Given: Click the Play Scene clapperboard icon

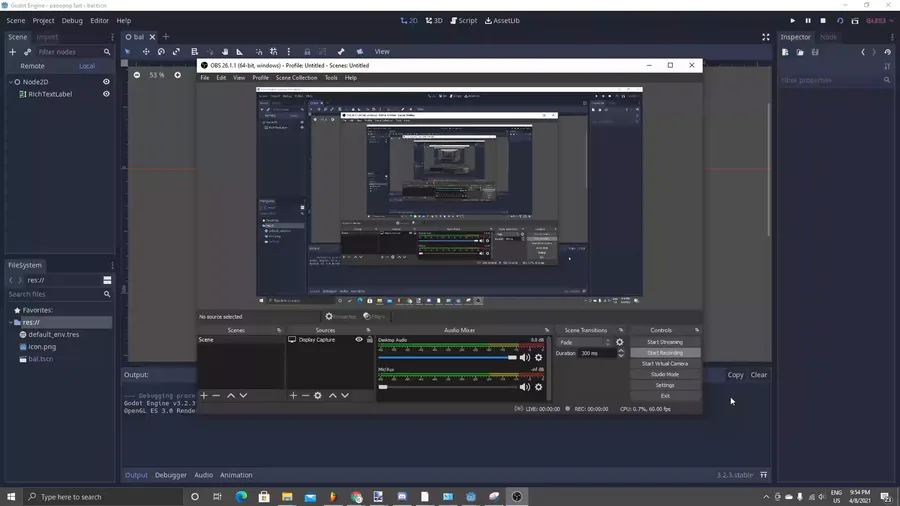Looking at the screenshot, I should point(855,21).
